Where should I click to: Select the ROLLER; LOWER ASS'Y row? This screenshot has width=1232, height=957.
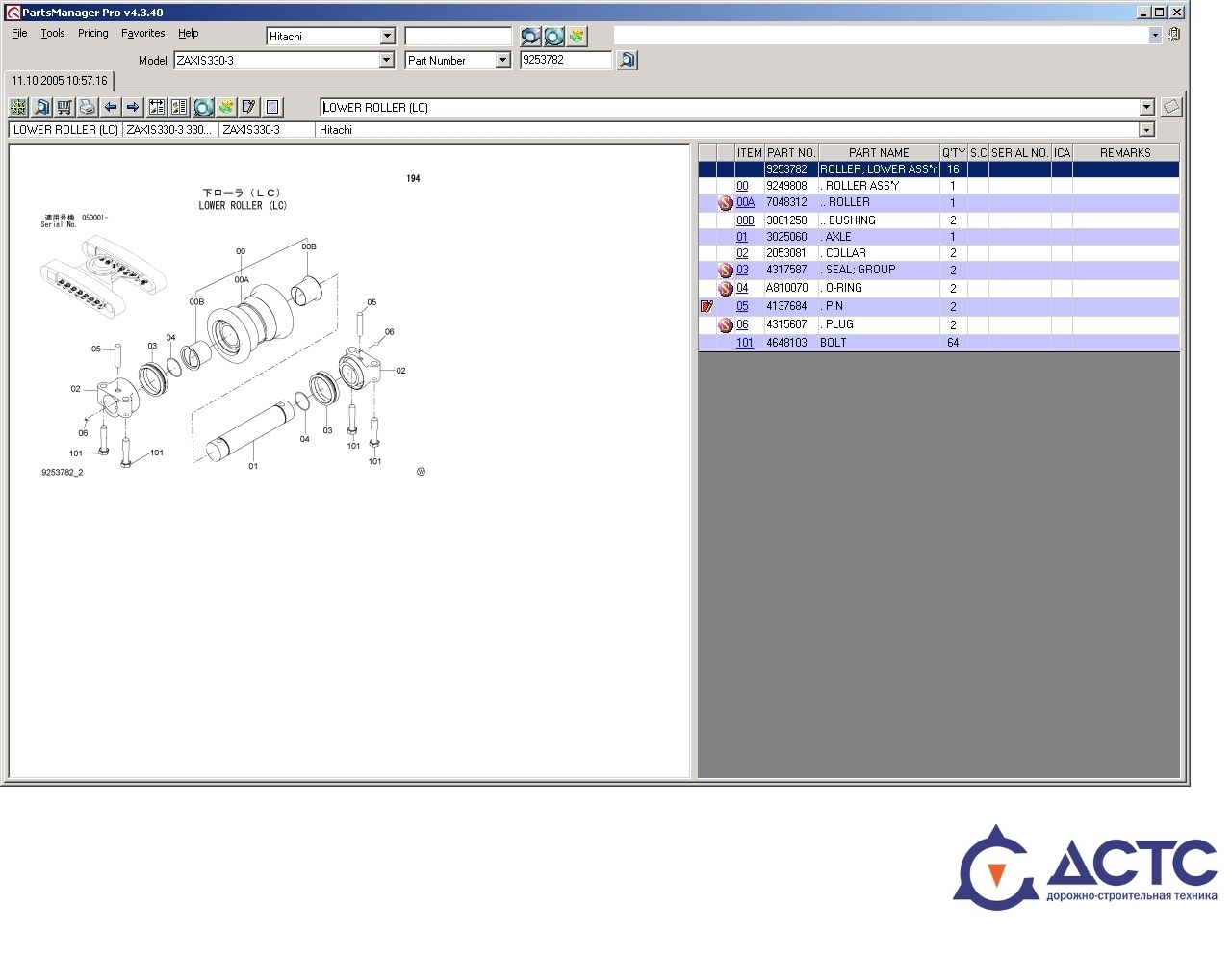coord(938,169)
